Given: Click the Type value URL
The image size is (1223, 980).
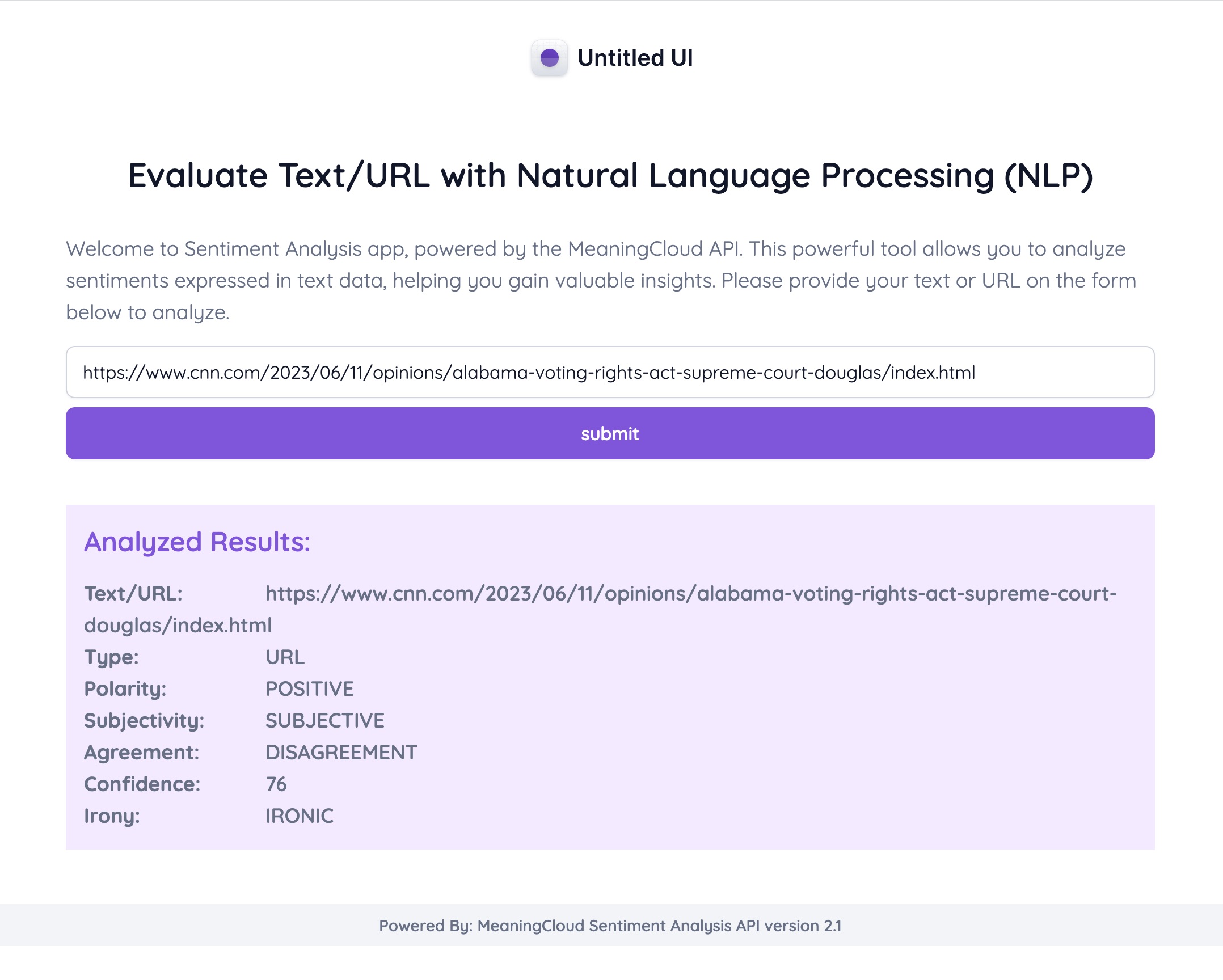Looking at the screenshot, I should coord(285,657).
